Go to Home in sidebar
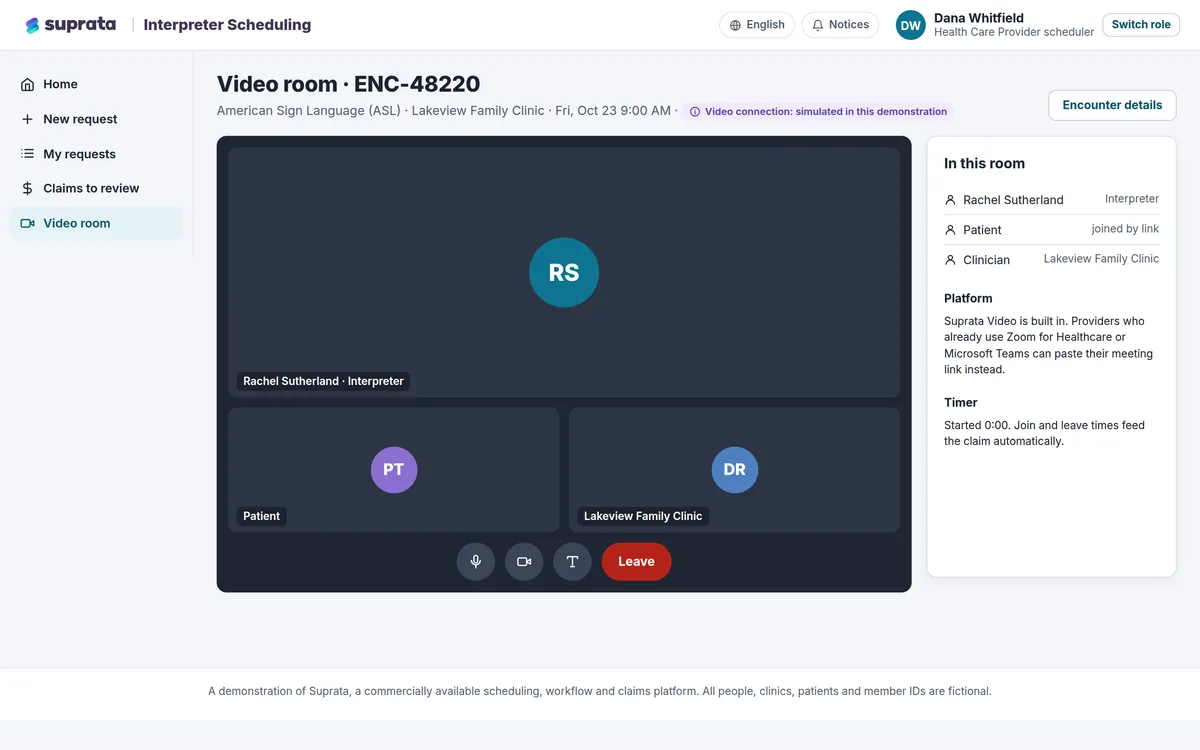The width and height of the screenshot is (1200, 750). [97, 85]
